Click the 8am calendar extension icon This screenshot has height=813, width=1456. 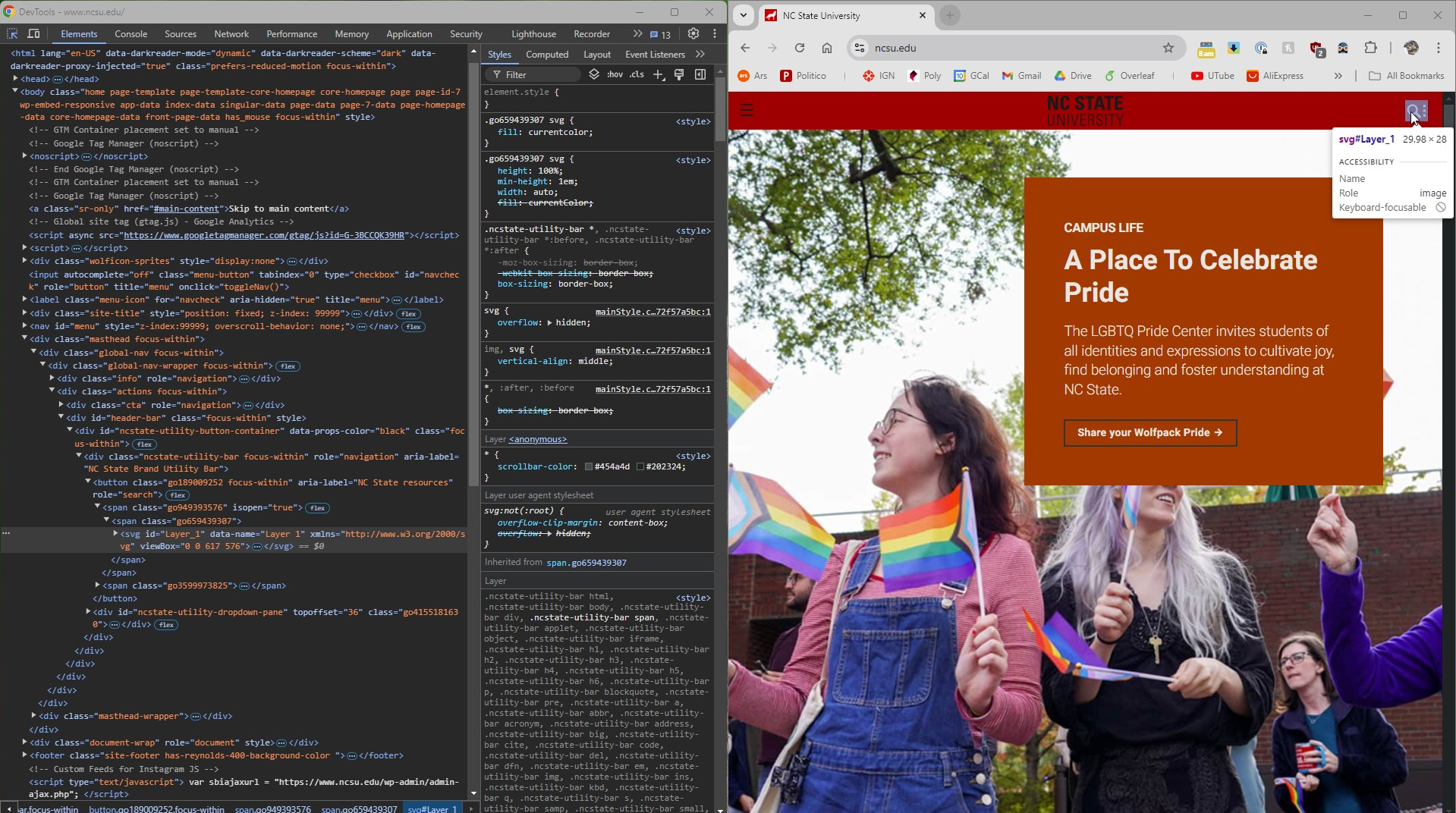[1206, 49]
